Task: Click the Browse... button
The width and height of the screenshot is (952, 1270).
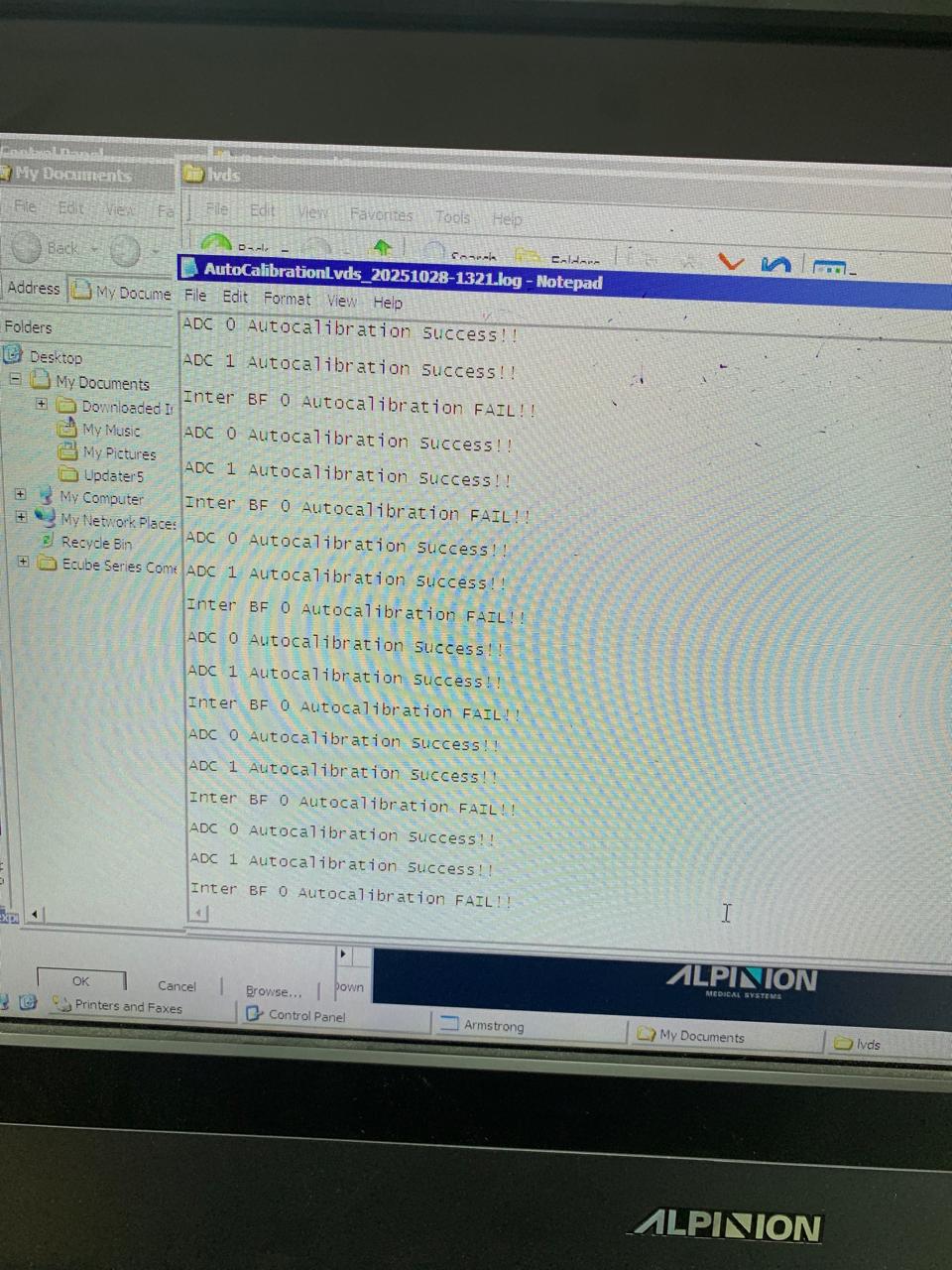Action: 273,990
